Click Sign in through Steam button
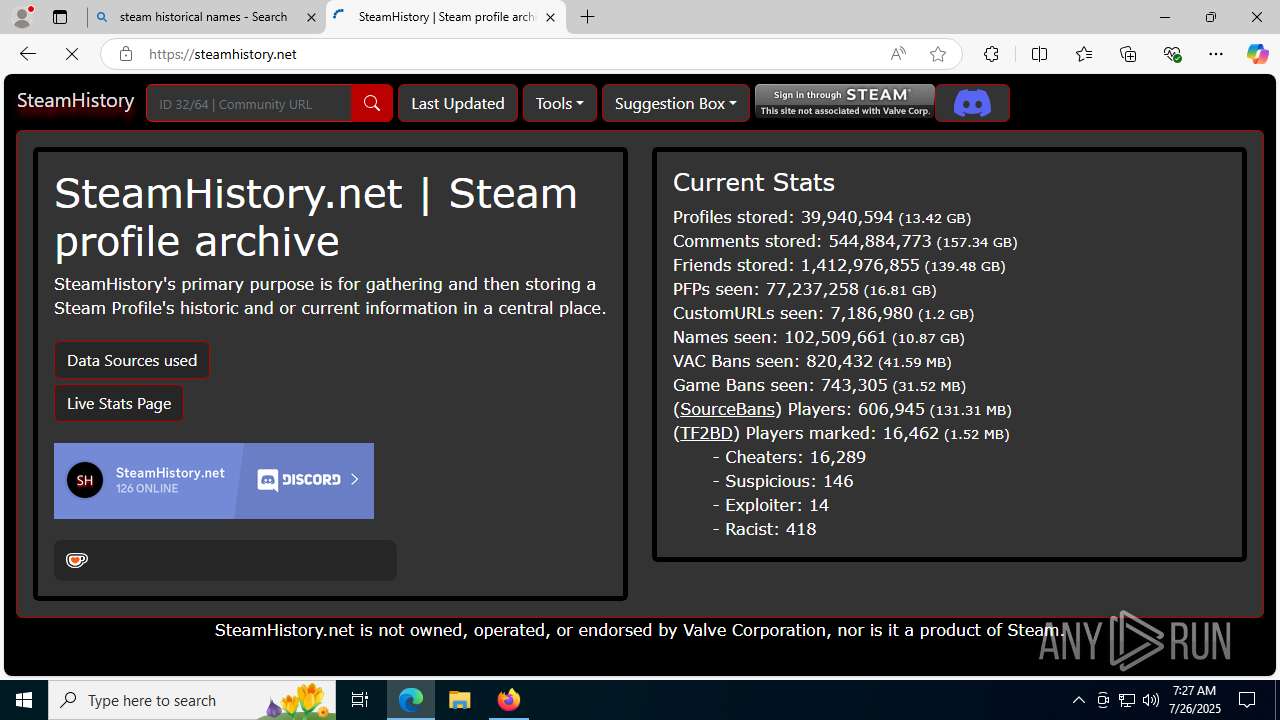This screenshot has width=1280, height=720. (845, 102)
